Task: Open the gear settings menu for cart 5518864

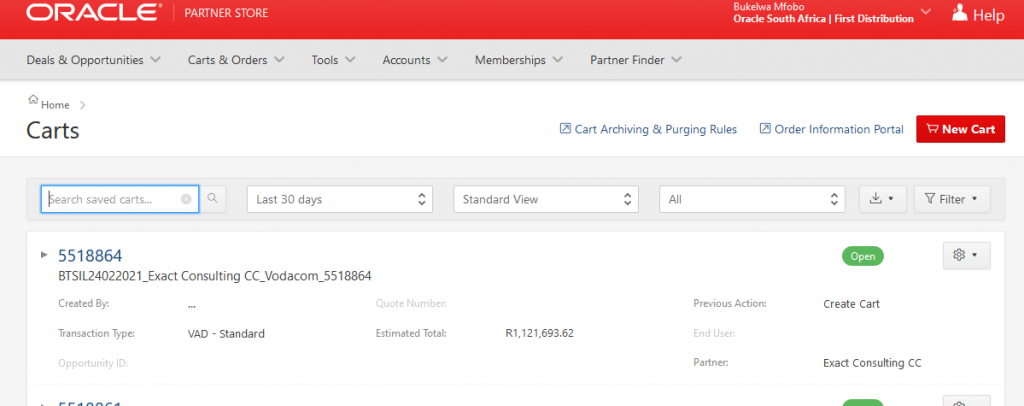Action: click(x=966, y=256)
